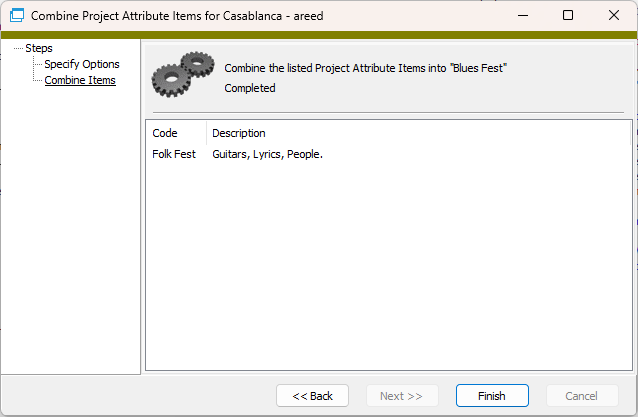This screenshot has height=417, width=638.
Task: Click empty area of the items list
Action: tap(389, 264)
